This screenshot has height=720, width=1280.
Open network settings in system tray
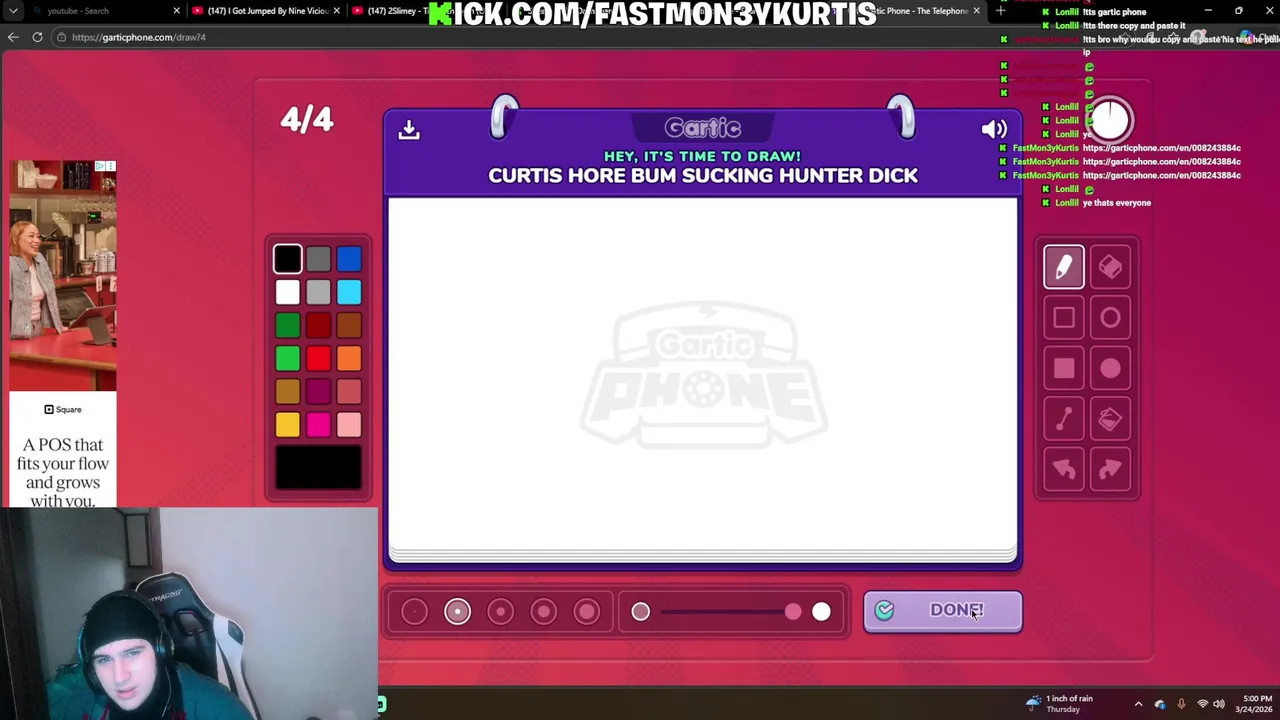click(x=1202, y=704)
